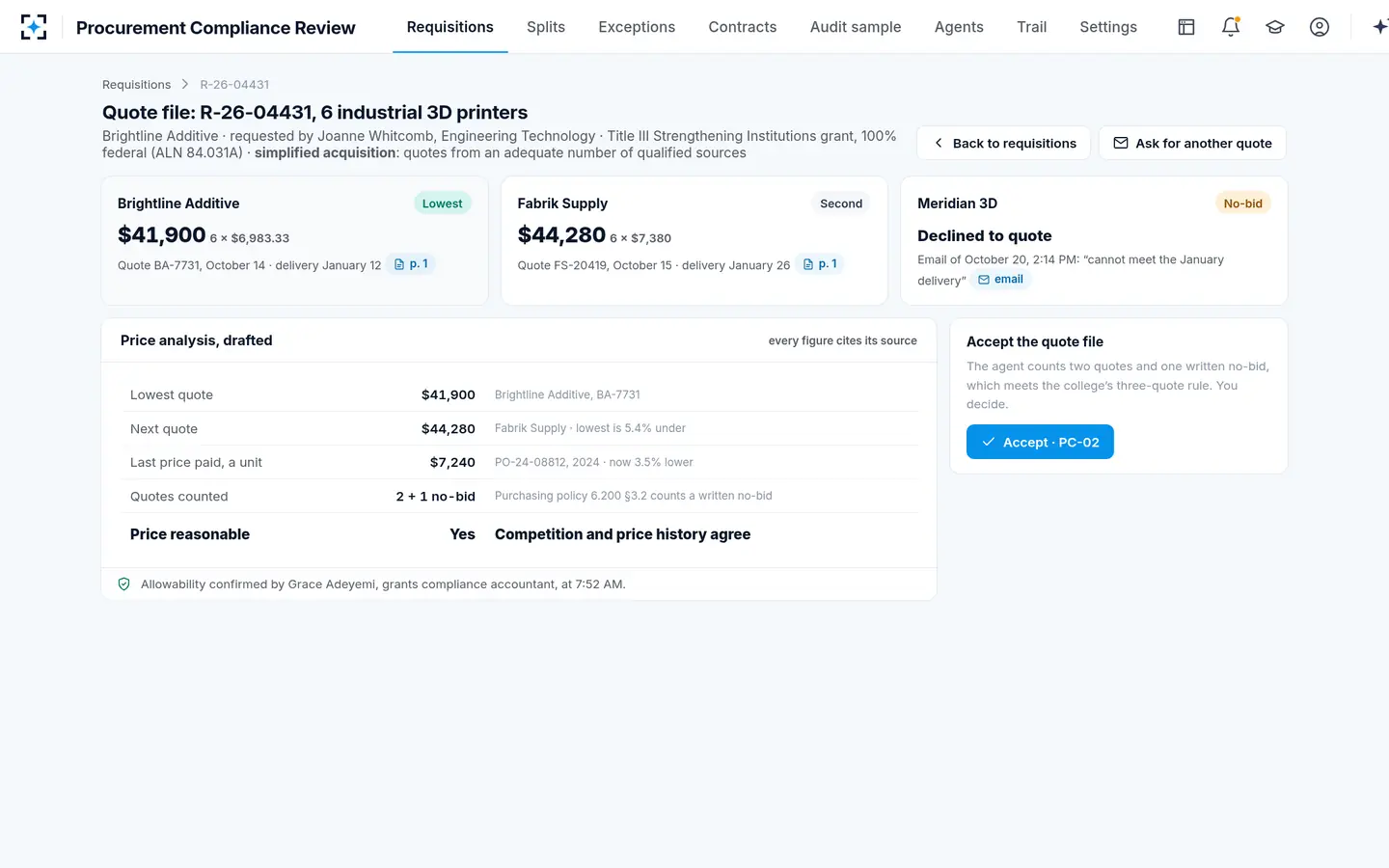Viewport: 1389px width, 868px height.
Task: Click the Second badge on Fabrik card
Action: (841, 203)
